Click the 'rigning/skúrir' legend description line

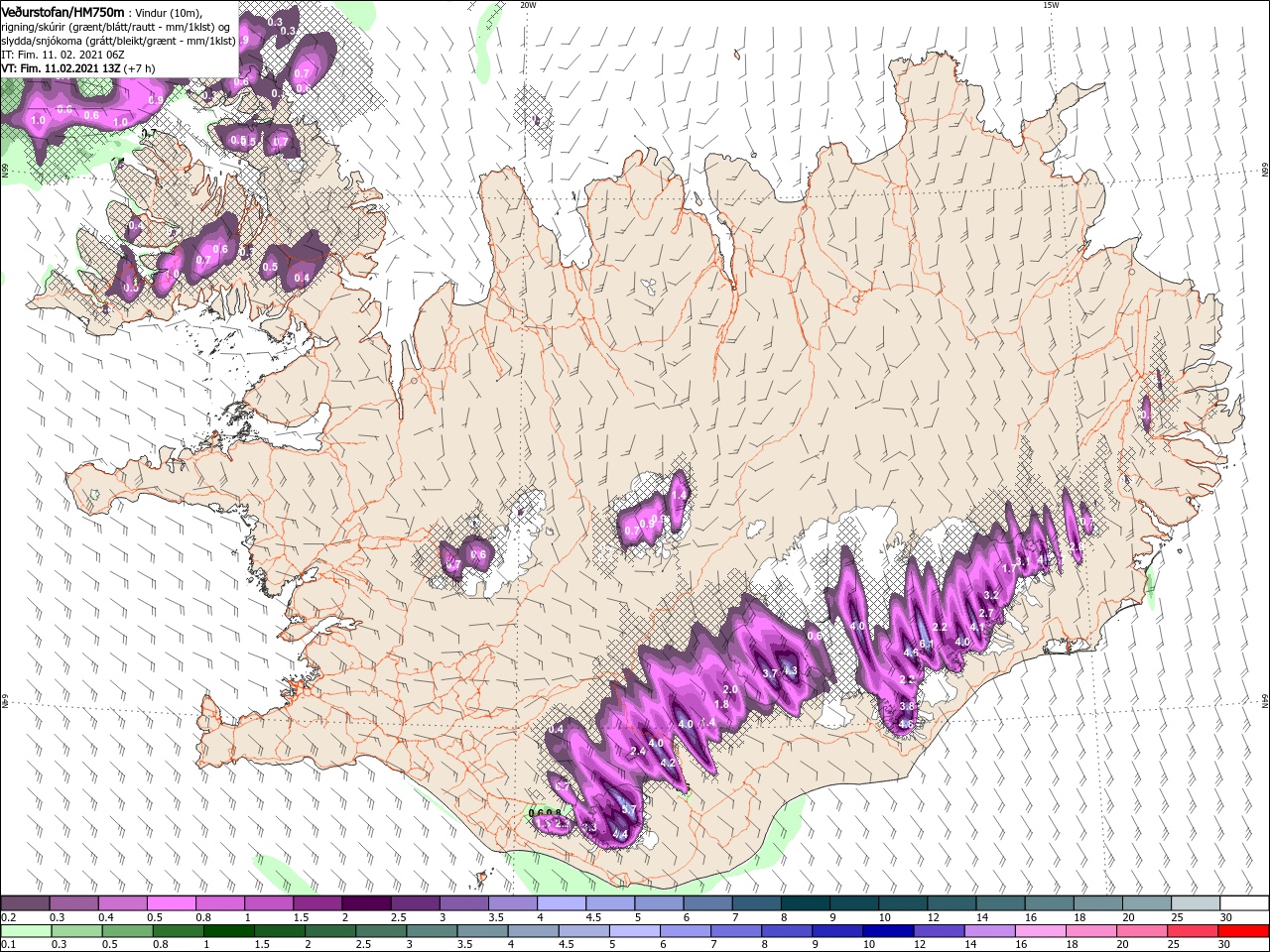tap(116, 26)
